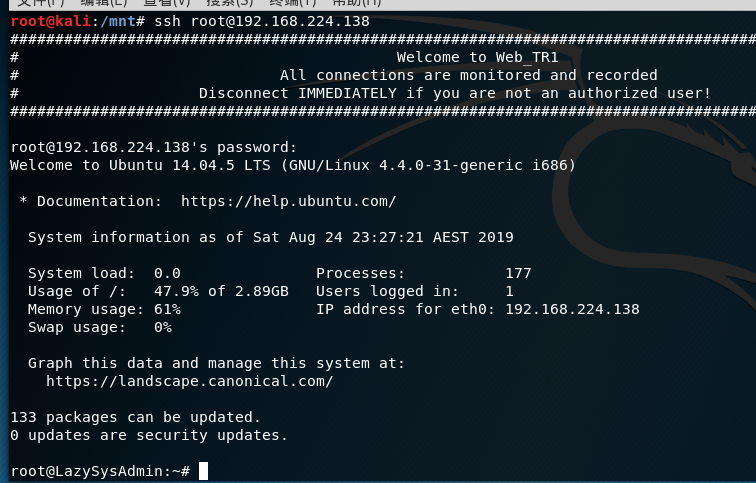Open the 帮助(H) Help menu

pos(357,3)
